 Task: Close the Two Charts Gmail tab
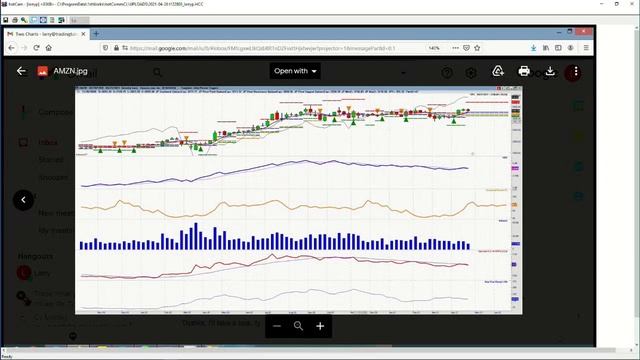83,34
